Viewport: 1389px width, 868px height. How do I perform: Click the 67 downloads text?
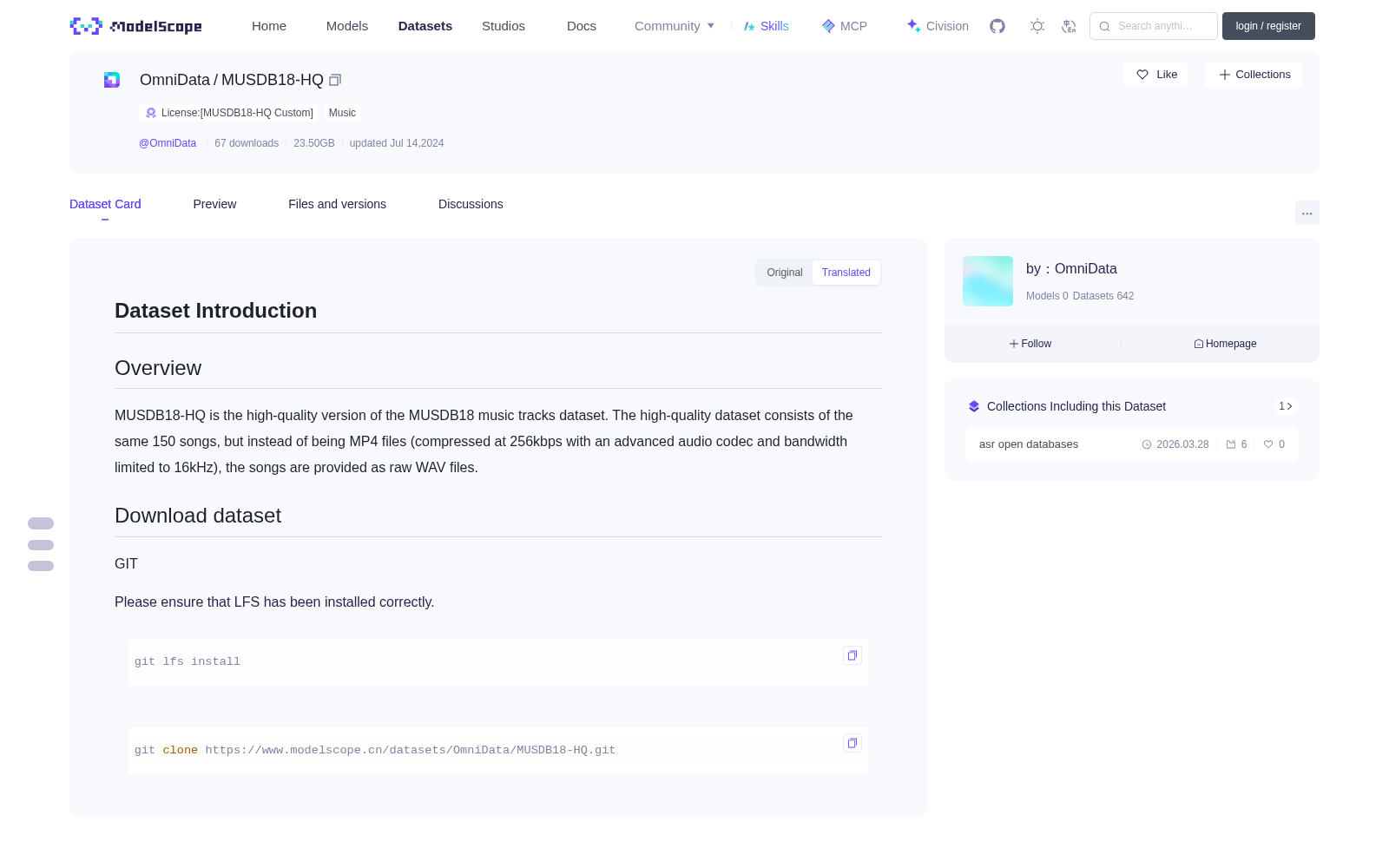pyautogui.click(x=247, y=143)
